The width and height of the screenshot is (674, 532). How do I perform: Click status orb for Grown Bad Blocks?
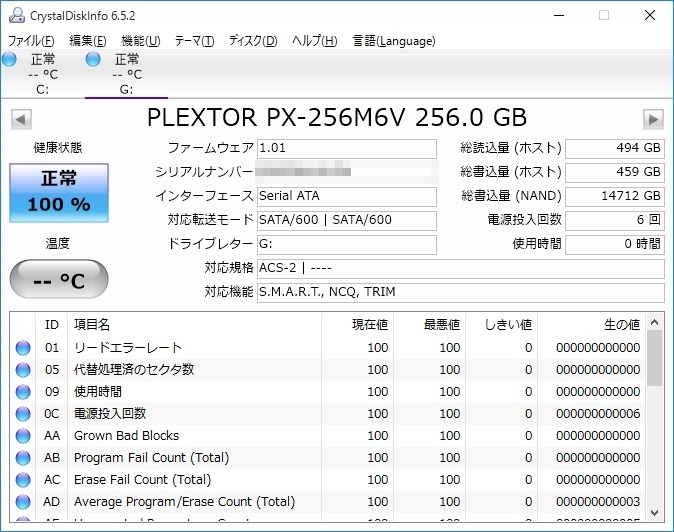click(x=23, y=436)
